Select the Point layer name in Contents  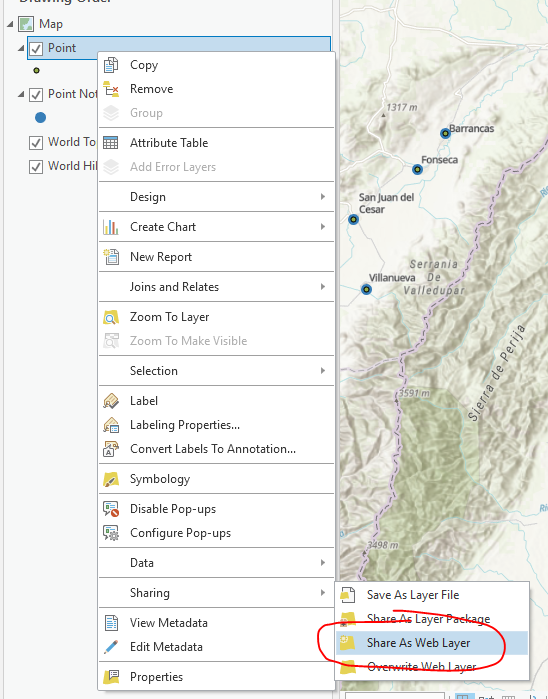tap(62, 48)
